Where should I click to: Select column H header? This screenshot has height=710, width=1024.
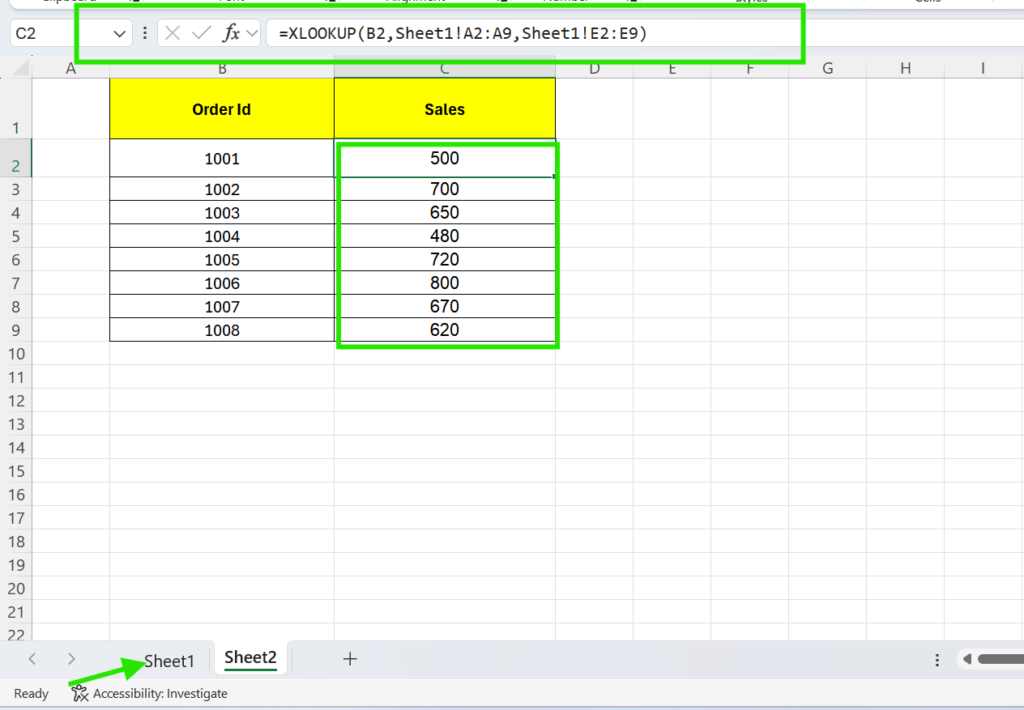pyautogui.click(x=905, y=68)
